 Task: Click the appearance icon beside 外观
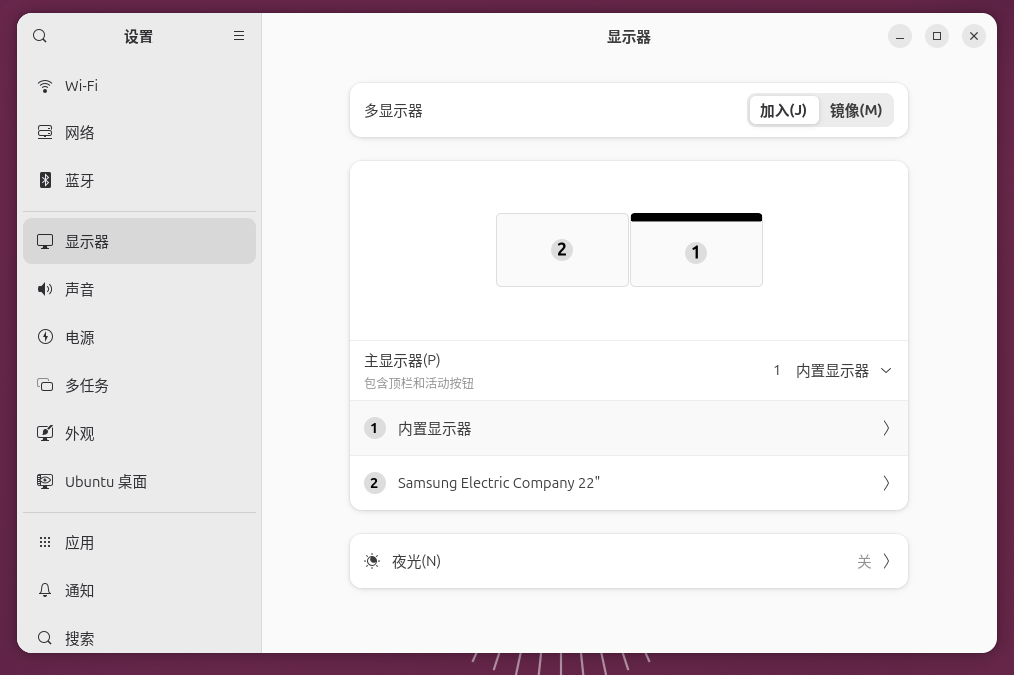(45, 433)
